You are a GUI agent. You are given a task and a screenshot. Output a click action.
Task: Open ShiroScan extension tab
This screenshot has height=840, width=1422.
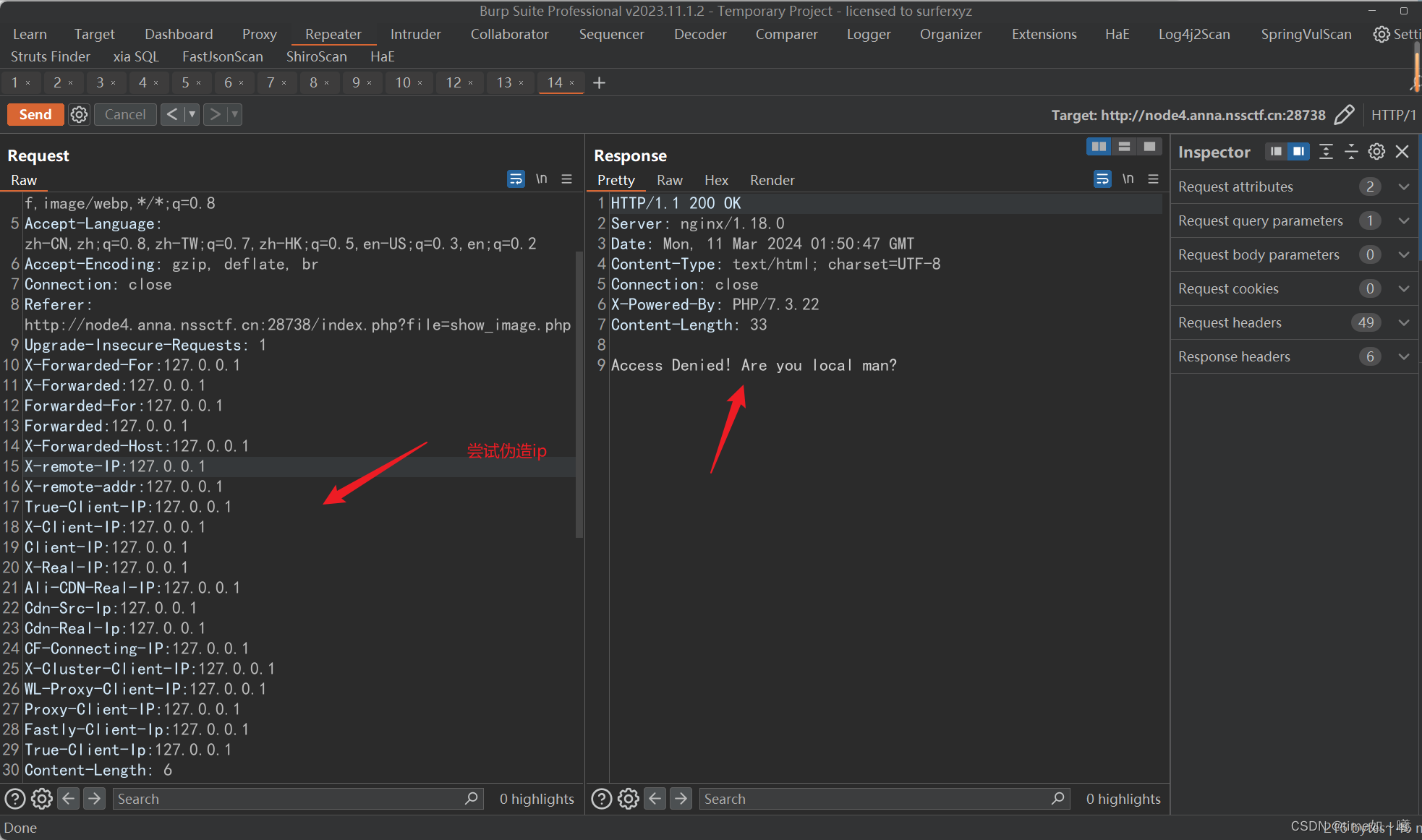(316, 56)
